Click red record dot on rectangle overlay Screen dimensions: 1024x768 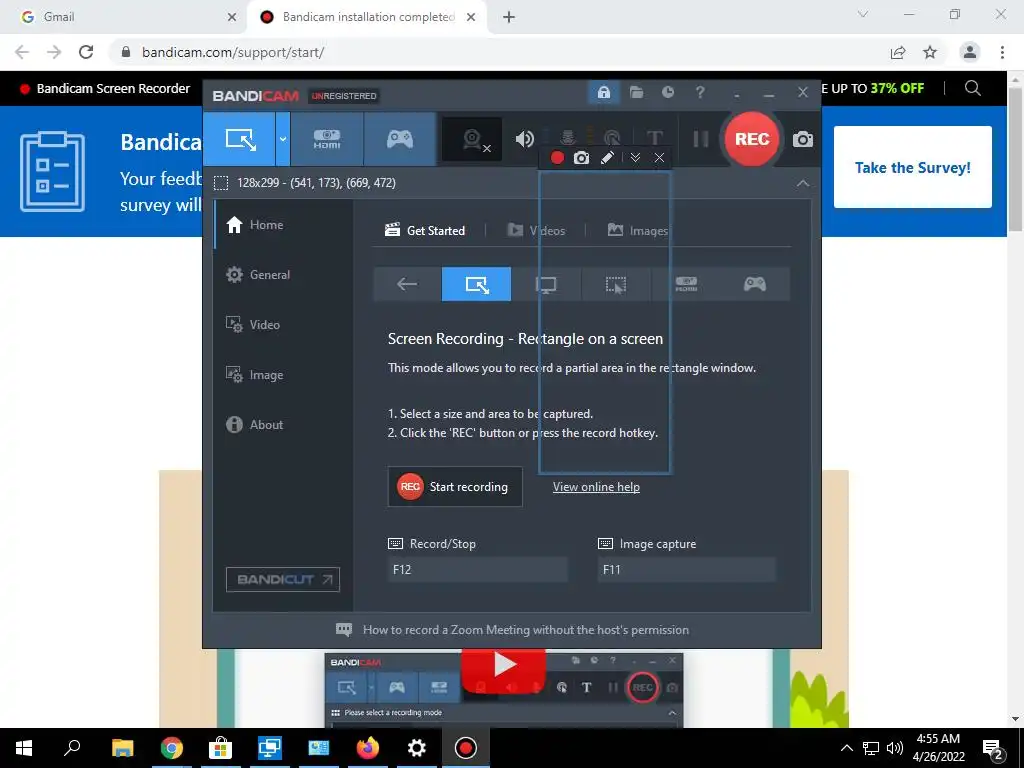click(x=557, y=157)
